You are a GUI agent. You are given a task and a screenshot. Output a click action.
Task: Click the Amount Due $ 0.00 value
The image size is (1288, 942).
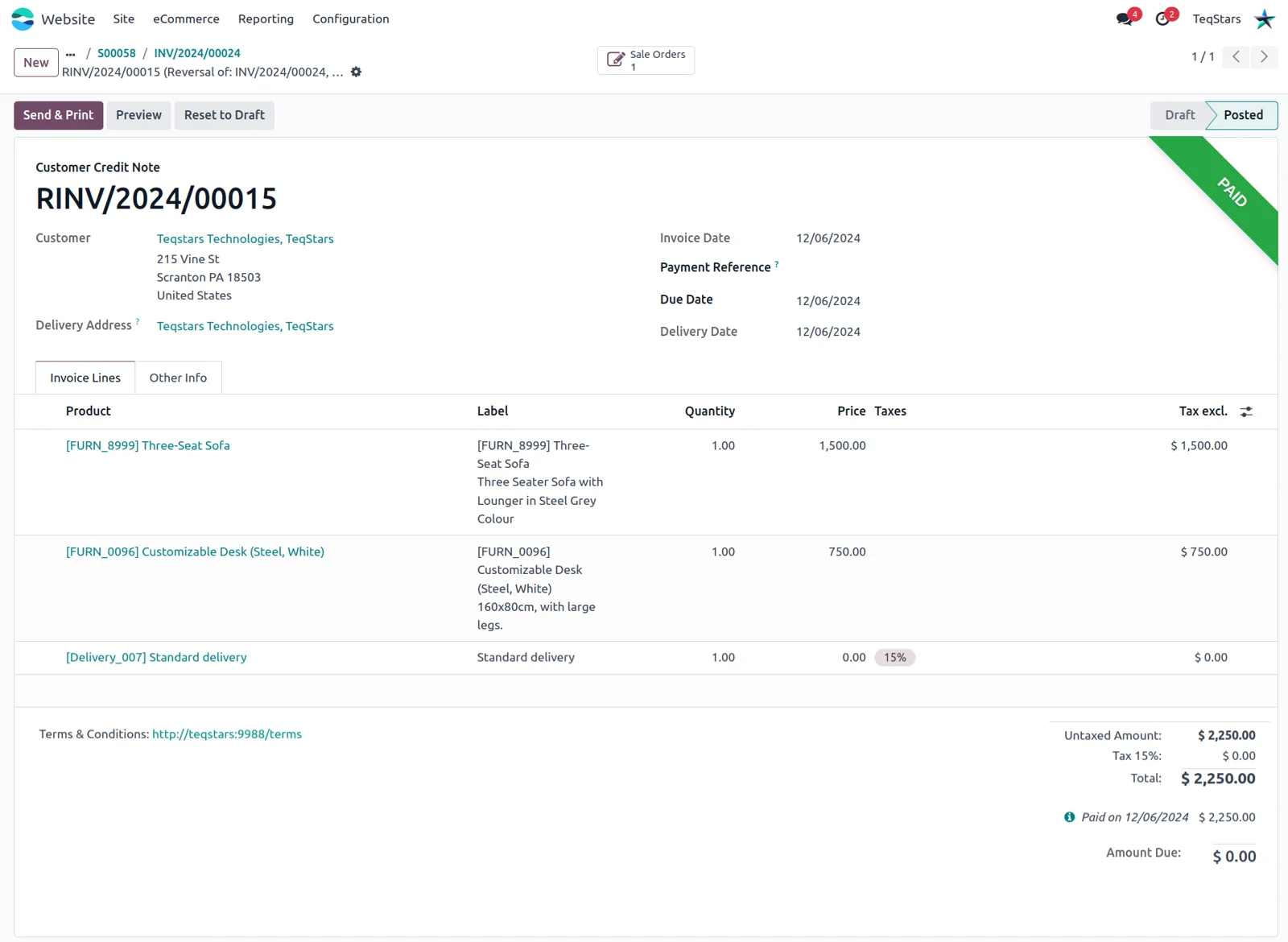pyautogui.click(x=1234, y=856)
